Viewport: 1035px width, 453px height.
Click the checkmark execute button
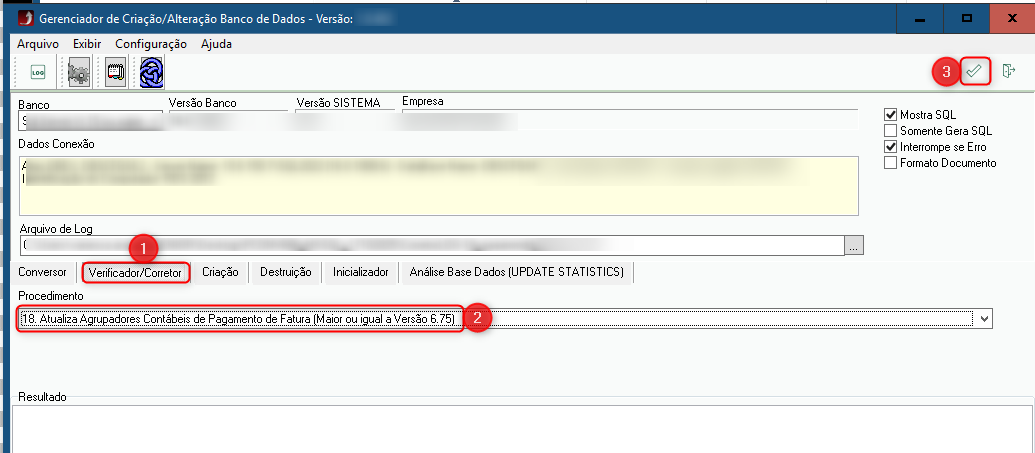pyautogui.click(x=975, y=71)
